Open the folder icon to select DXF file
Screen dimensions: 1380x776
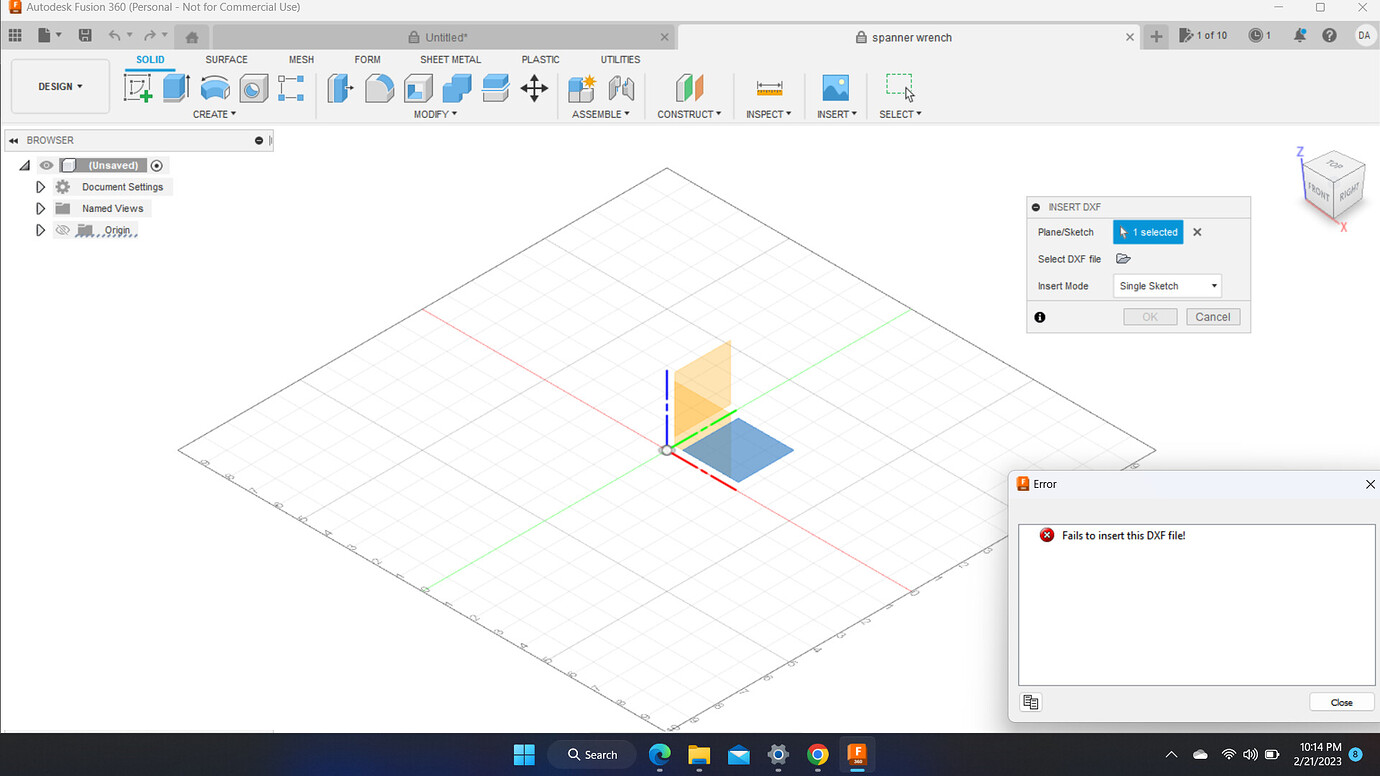point(1123,258)
